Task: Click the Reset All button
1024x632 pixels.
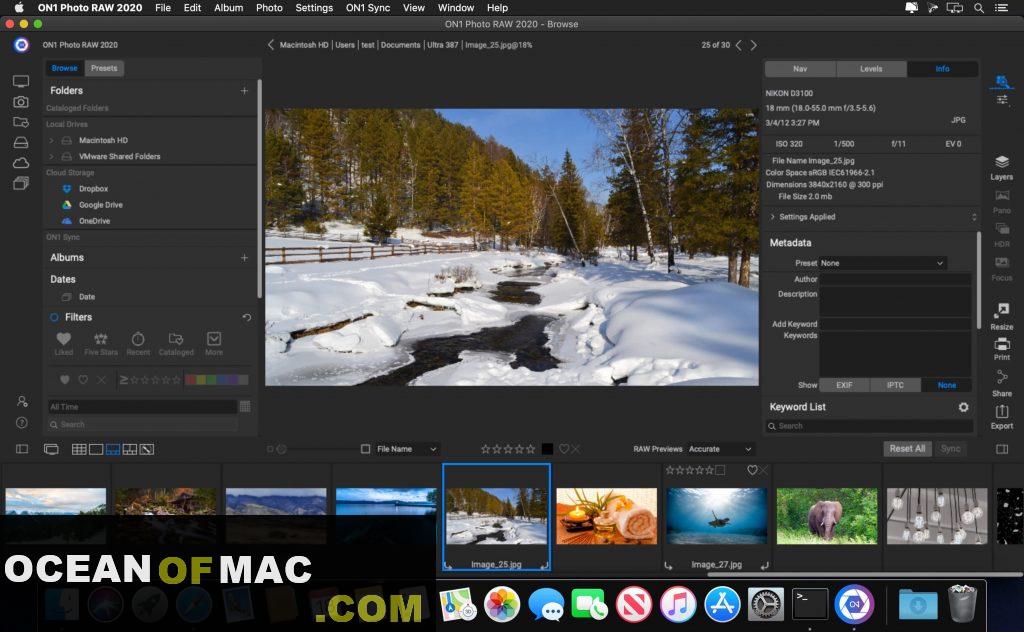Action: coord(907,449)
